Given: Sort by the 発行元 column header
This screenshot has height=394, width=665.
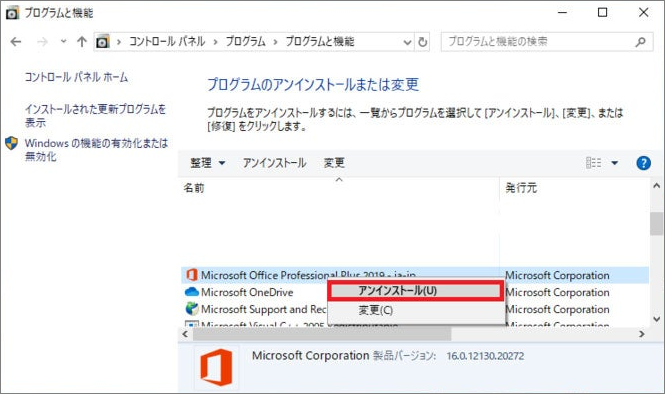Looking at the screenshot, I should tap(521, 188).
